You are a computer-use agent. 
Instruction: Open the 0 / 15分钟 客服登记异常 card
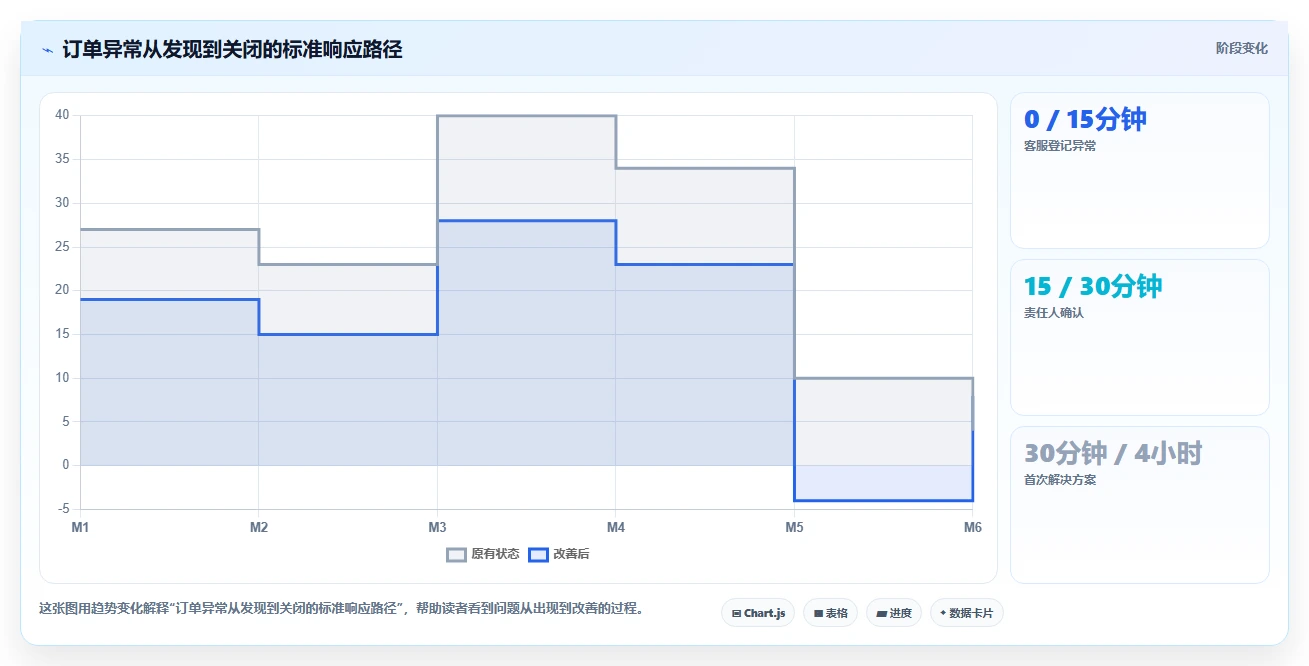1140,170
